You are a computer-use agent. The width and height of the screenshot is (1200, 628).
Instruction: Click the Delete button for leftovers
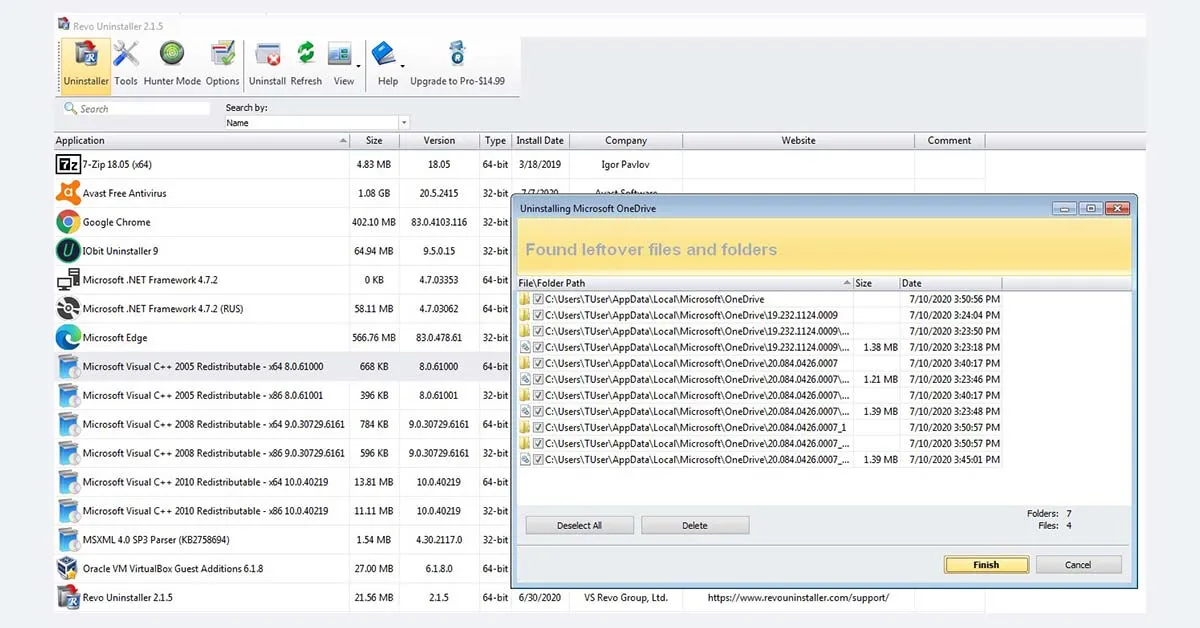695,525
